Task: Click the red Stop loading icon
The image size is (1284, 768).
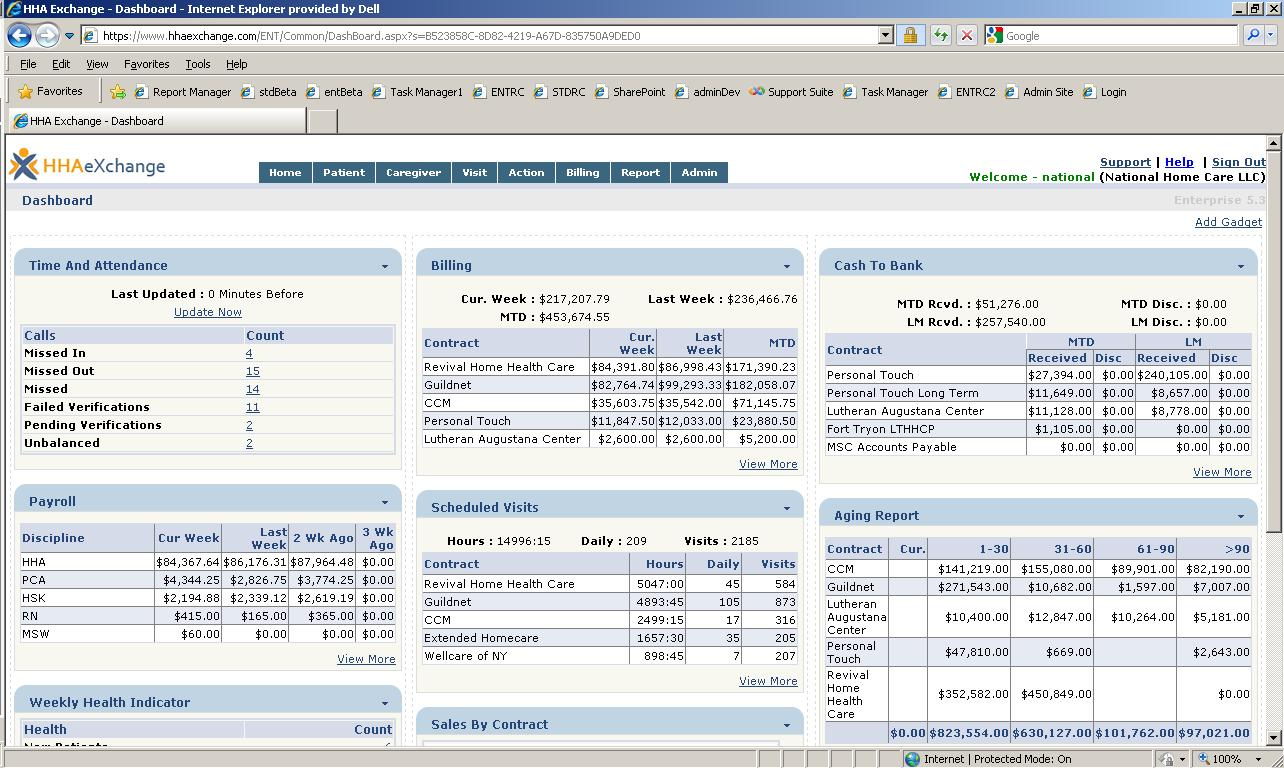Action: coord(966,35)
